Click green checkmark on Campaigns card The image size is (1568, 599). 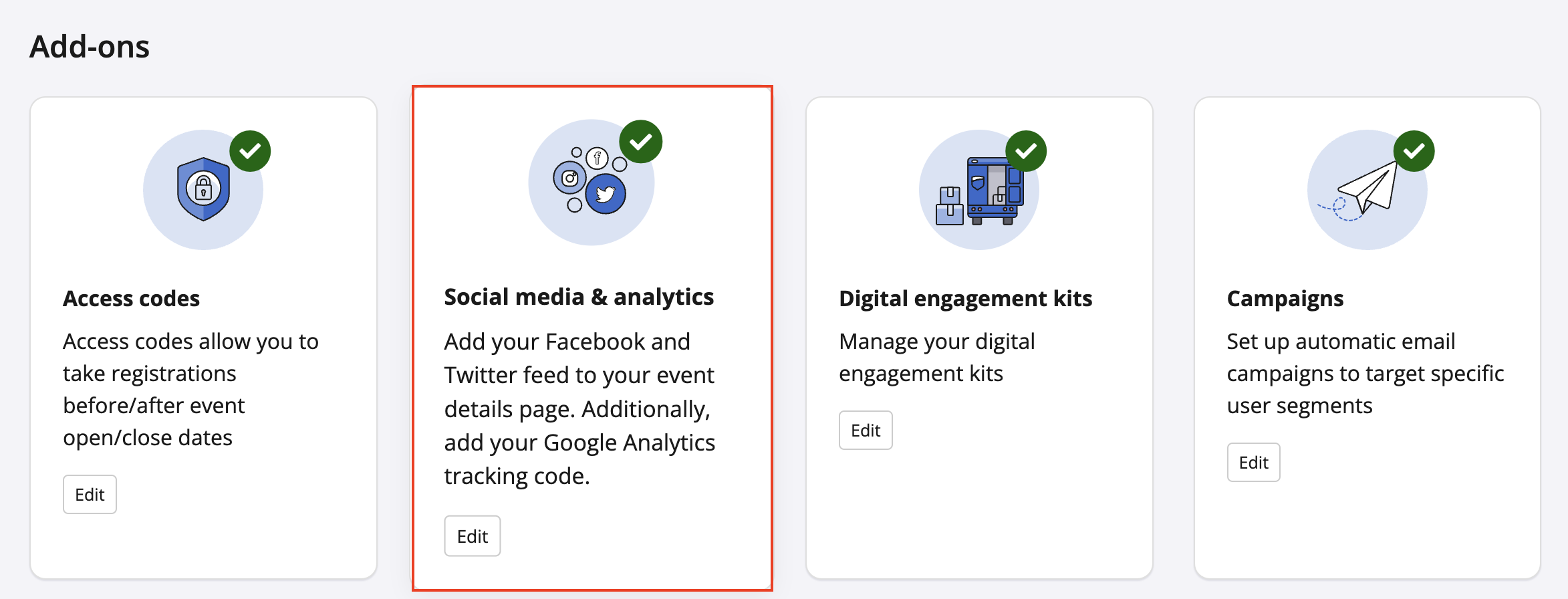click(x=1414, y=151)
